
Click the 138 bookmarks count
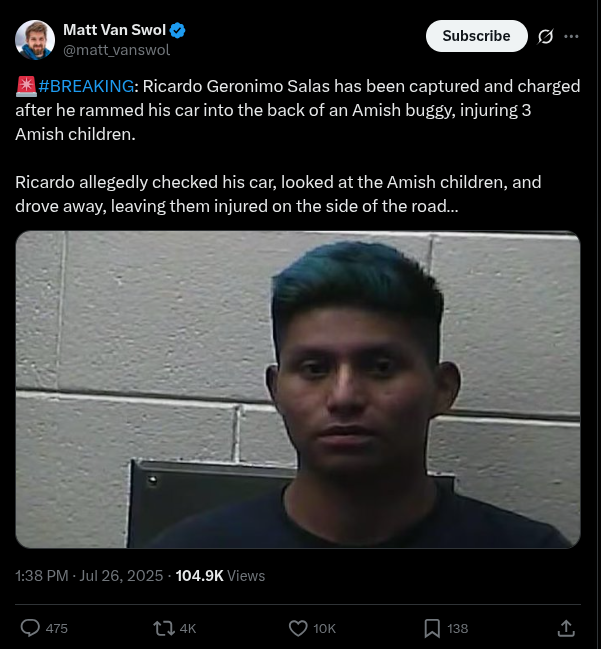click(458, 628)
